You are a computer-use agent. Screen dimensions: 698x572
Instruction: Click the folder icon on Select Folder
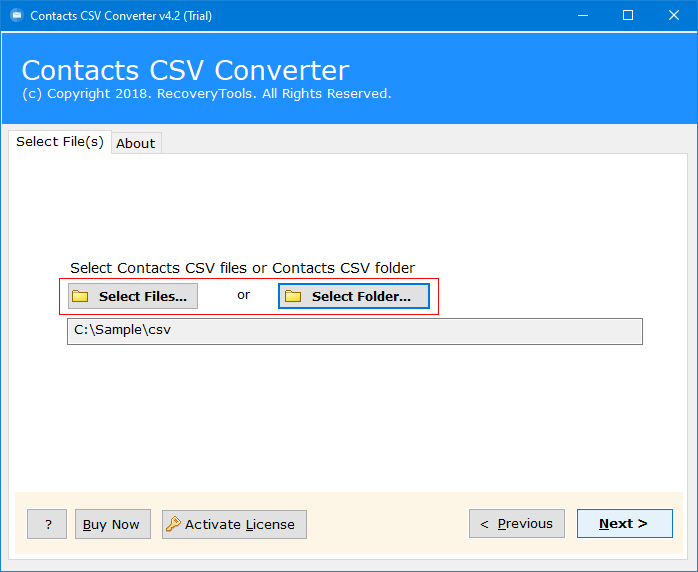293,296
